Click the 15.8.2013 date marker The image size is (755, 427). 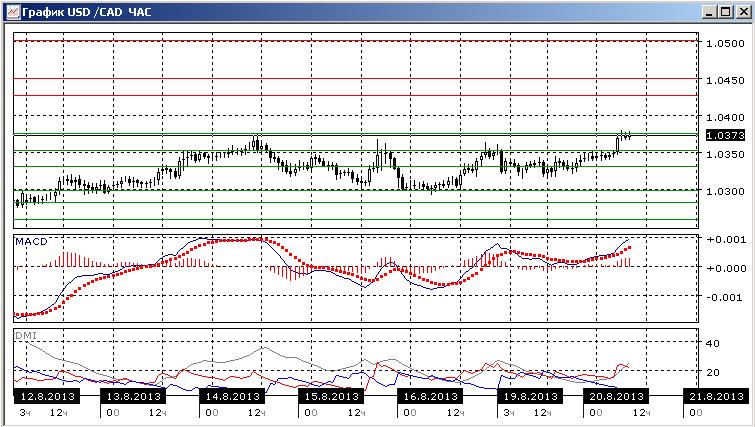[331, 397]
